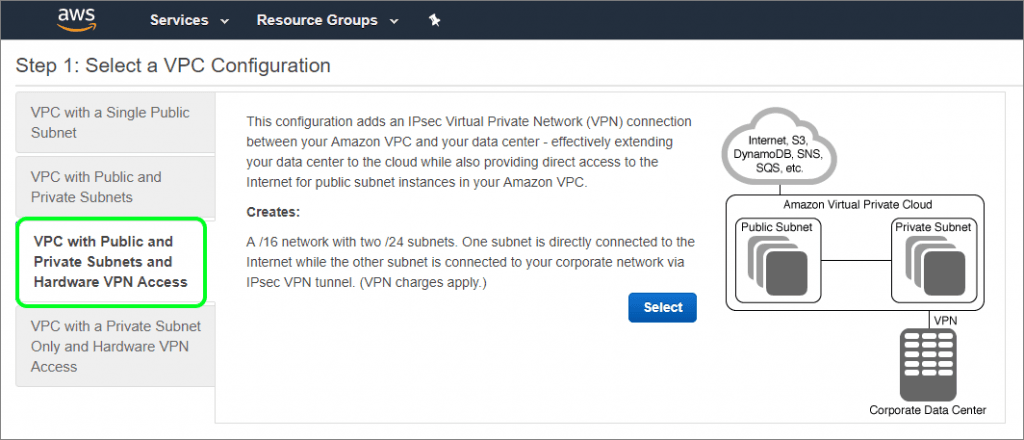Click the Amazon Virtual Private Cloud label

coord(857,204)
